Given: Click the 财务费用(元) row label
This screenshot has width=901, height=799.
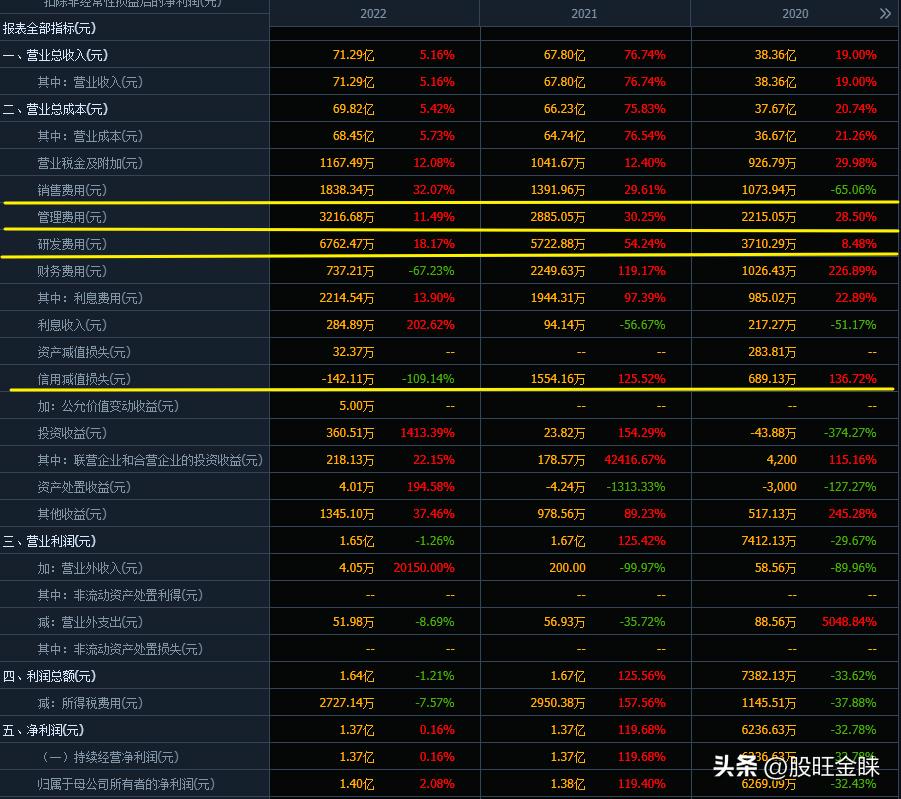Looking at the screenshot, I should tap(72, 271).
